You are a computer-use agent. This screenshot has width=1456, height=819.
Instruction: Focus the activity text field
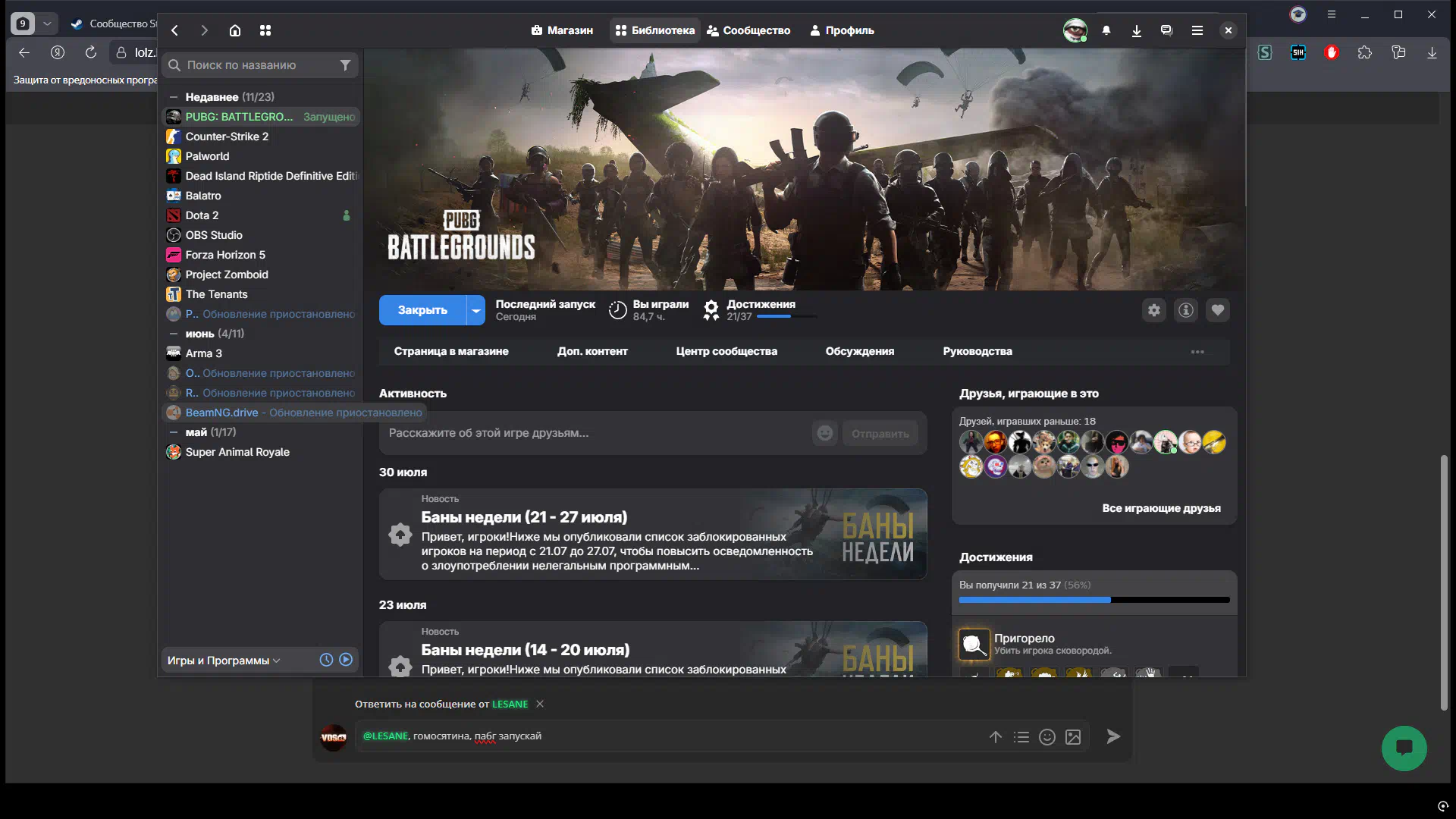597,433
